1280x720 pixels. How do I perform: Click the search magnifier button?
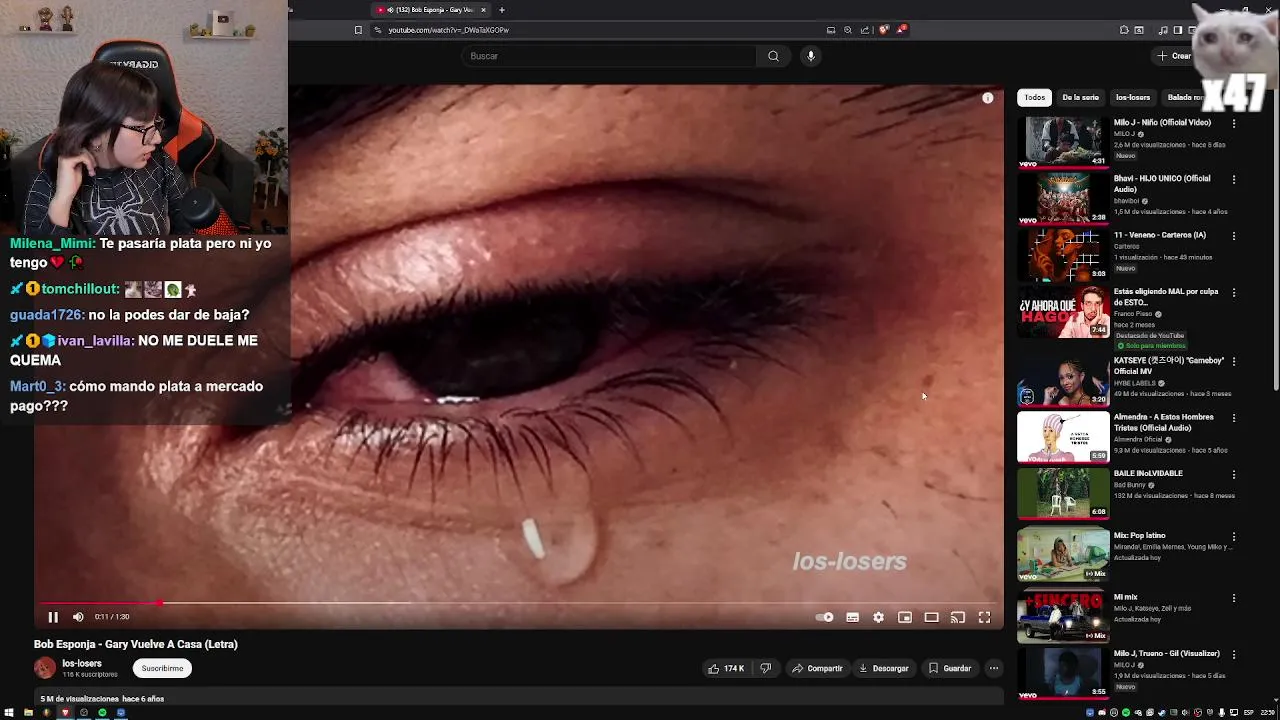tap(773, 56)
